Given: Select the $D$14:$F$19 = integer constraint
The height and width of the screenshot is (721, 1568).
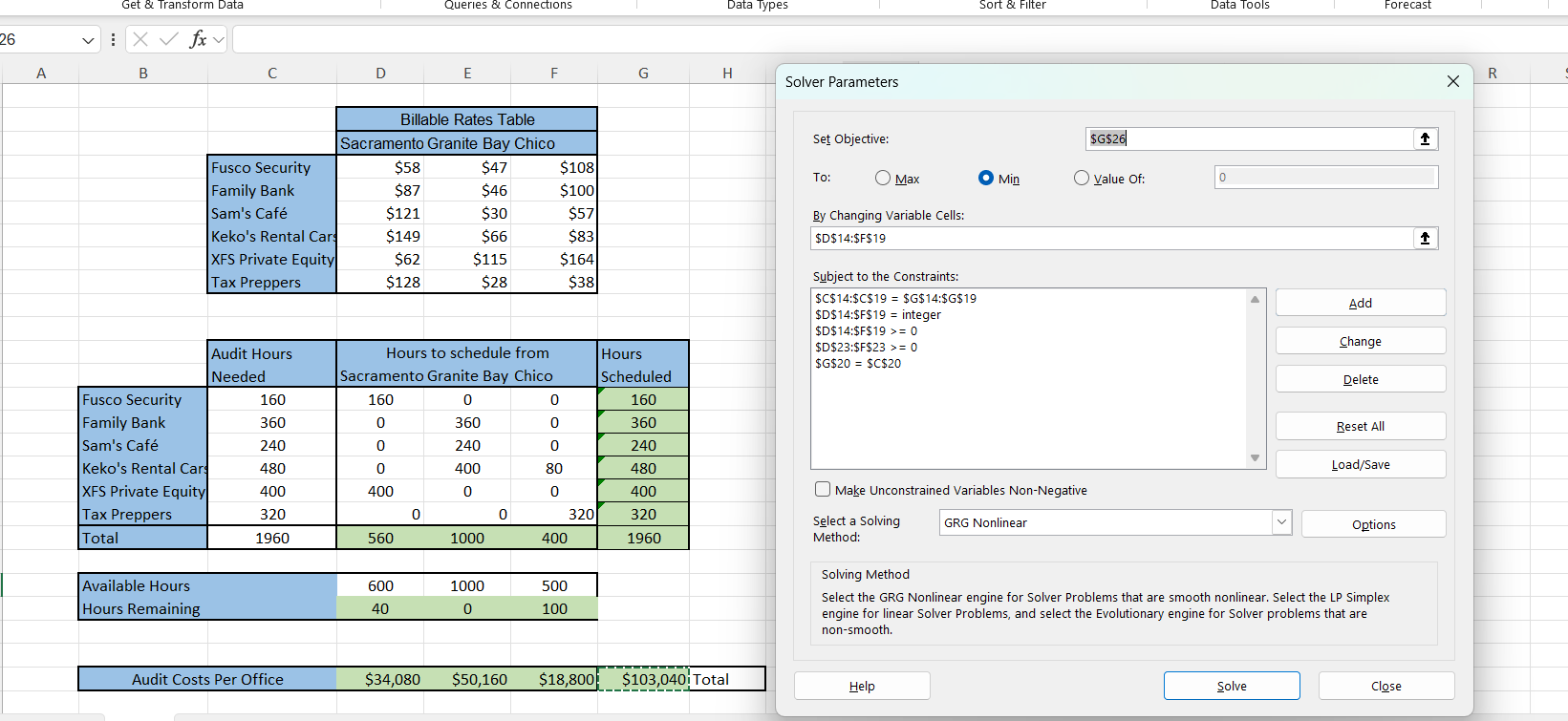Looking at the screenshot, I should coord(877,315).
